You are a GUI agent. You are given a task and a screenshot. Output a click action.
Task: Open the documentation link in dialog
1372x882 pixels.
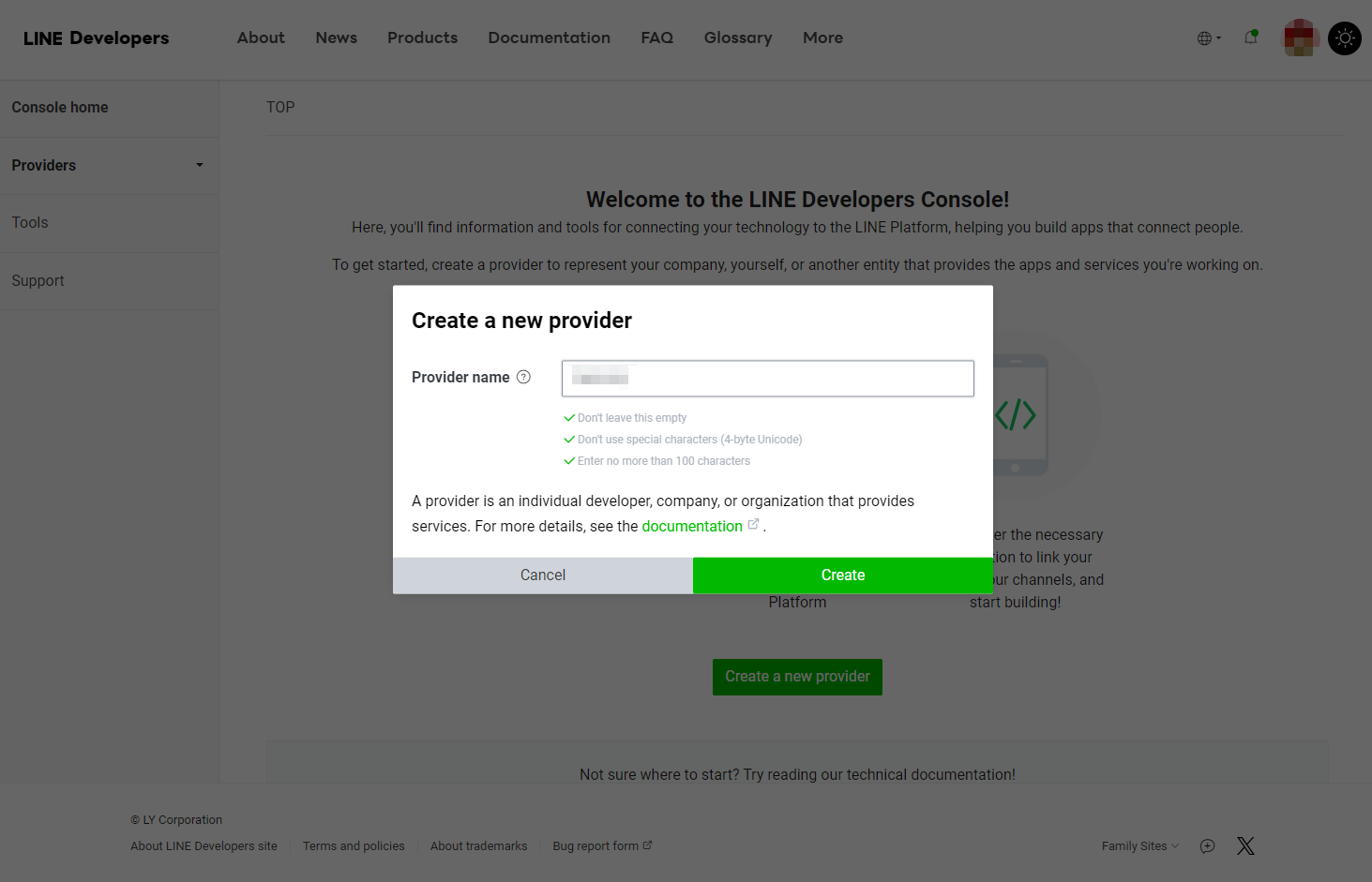(x=692, y=527)
